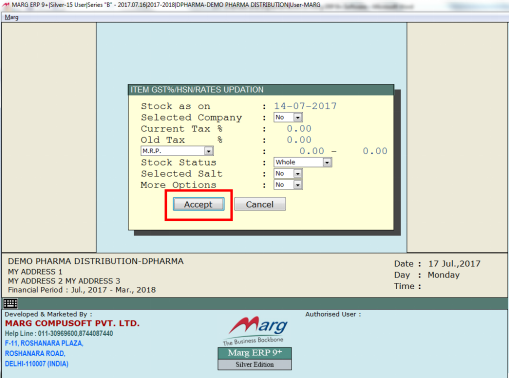Open the Marg menu
The height and width of the screenshot is (378, 509).
(11, 17)
